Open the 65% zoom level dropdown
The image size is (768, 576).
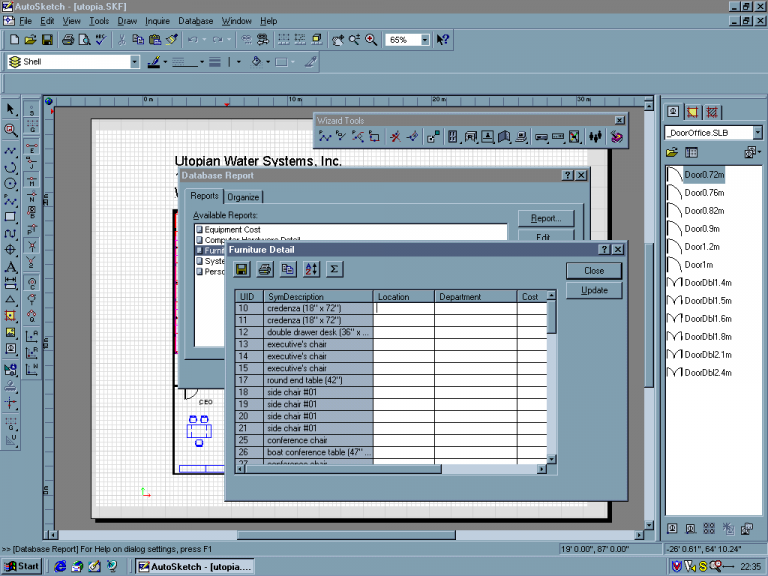tap(425, 40)
